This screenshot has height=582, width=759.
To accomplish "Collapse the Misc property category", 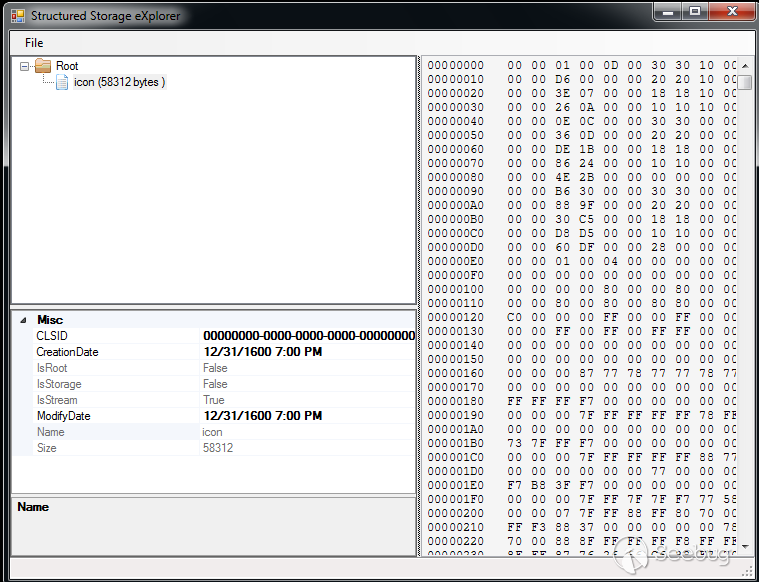I will click(x=23, y=320).
